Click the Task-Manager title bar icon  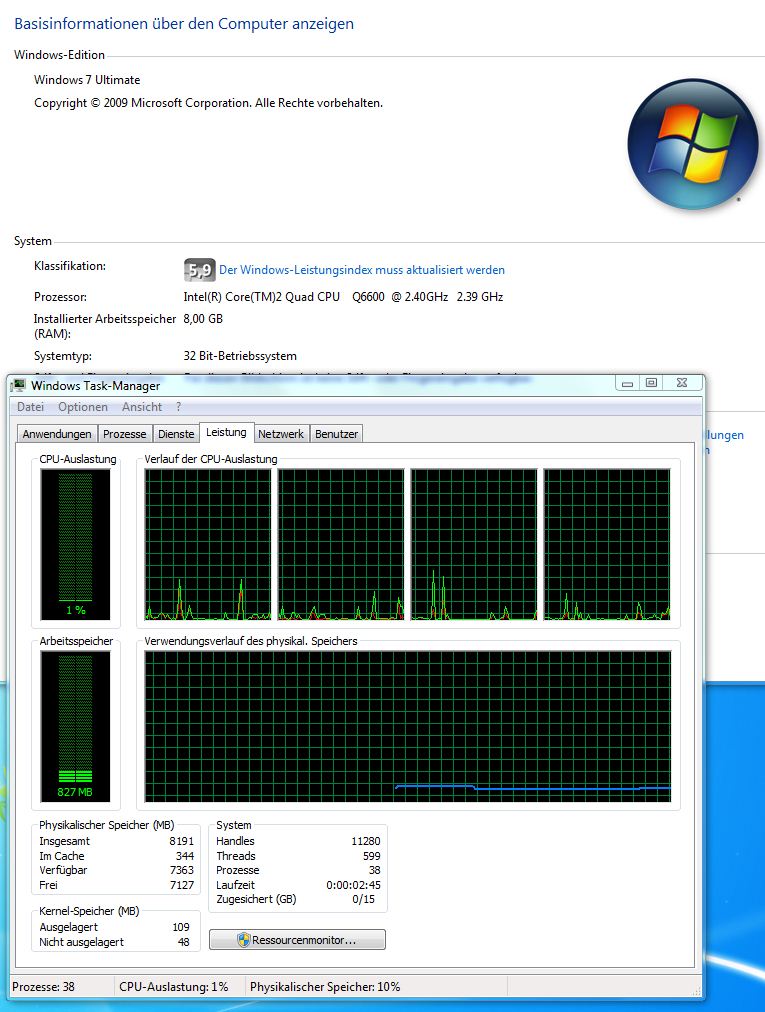[19, 385]
